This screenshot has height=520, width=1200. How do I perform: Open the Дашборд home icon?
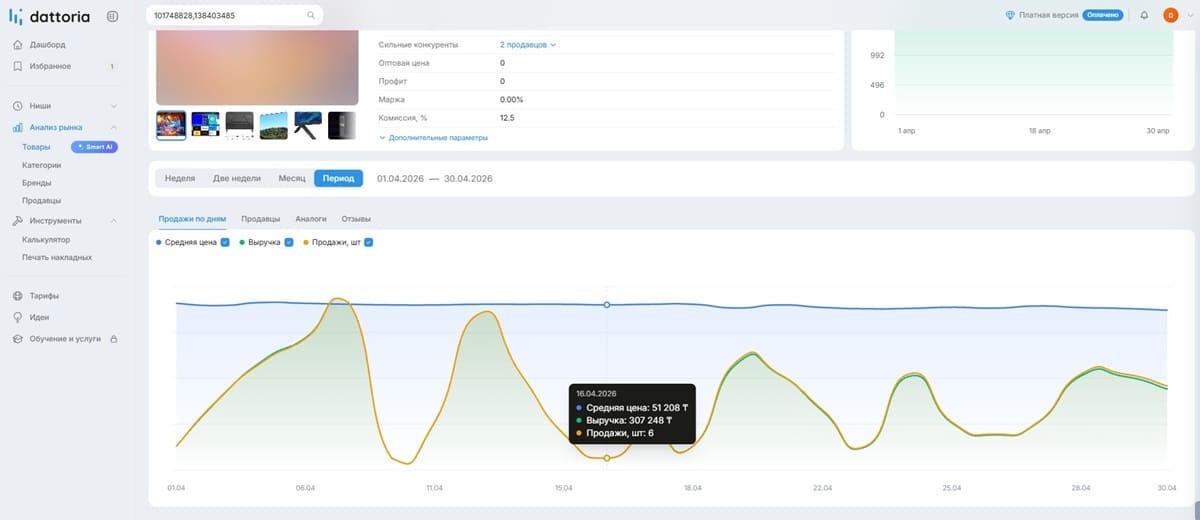(x=18, y=45)
